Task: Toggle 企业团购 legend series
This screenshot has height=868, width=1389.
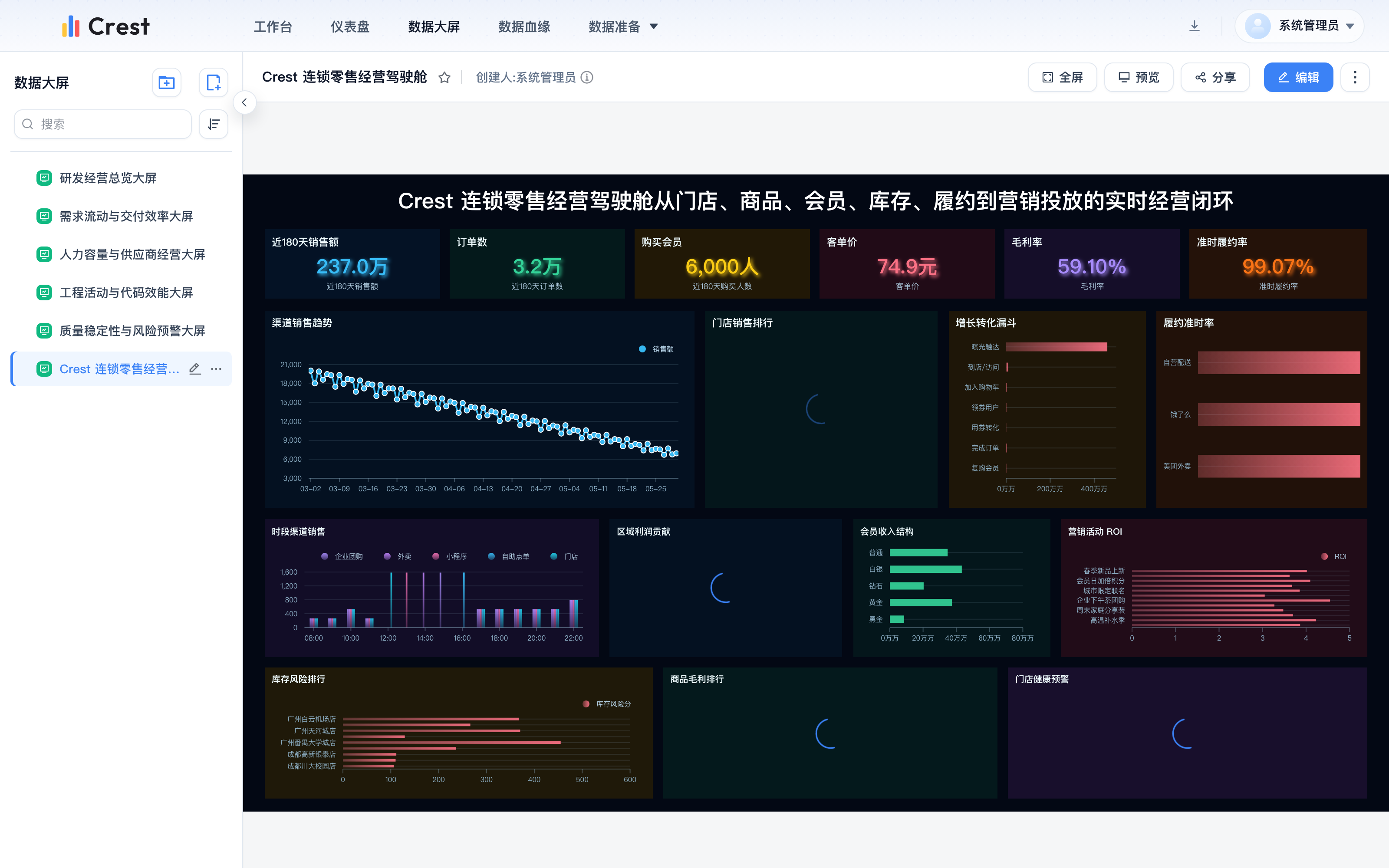Action: (x=342, y=556)
